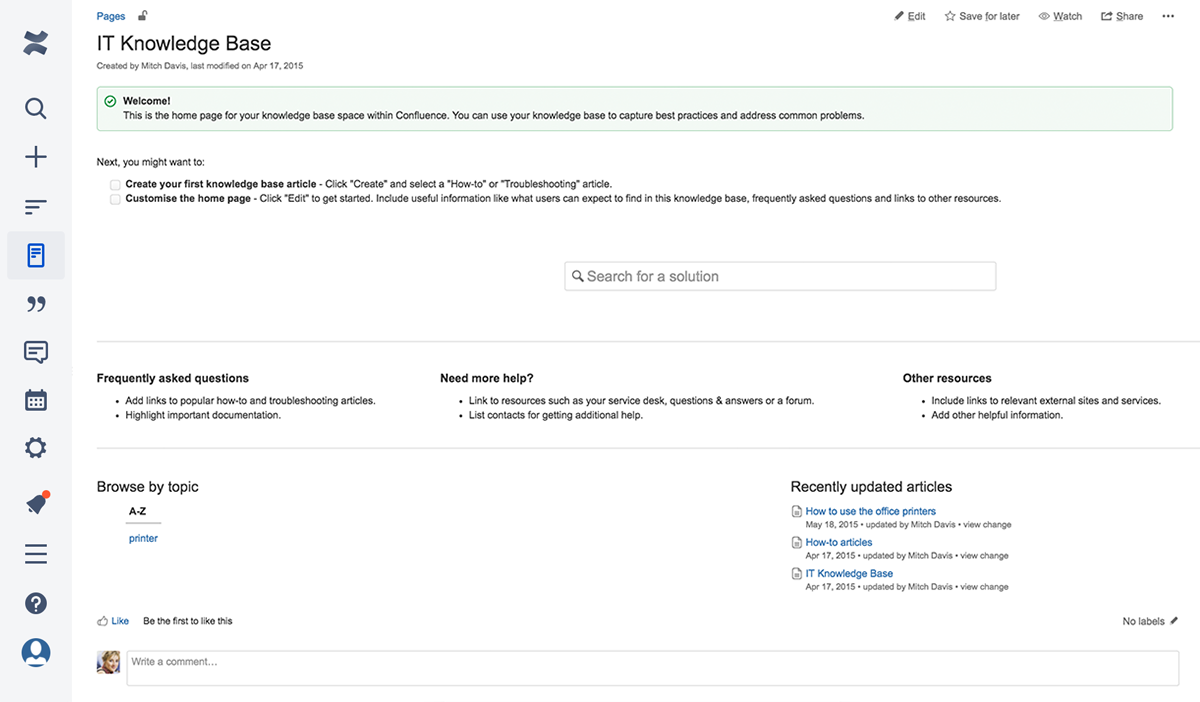Open 'How to use the office printers' article

click(x=870, y=511)
